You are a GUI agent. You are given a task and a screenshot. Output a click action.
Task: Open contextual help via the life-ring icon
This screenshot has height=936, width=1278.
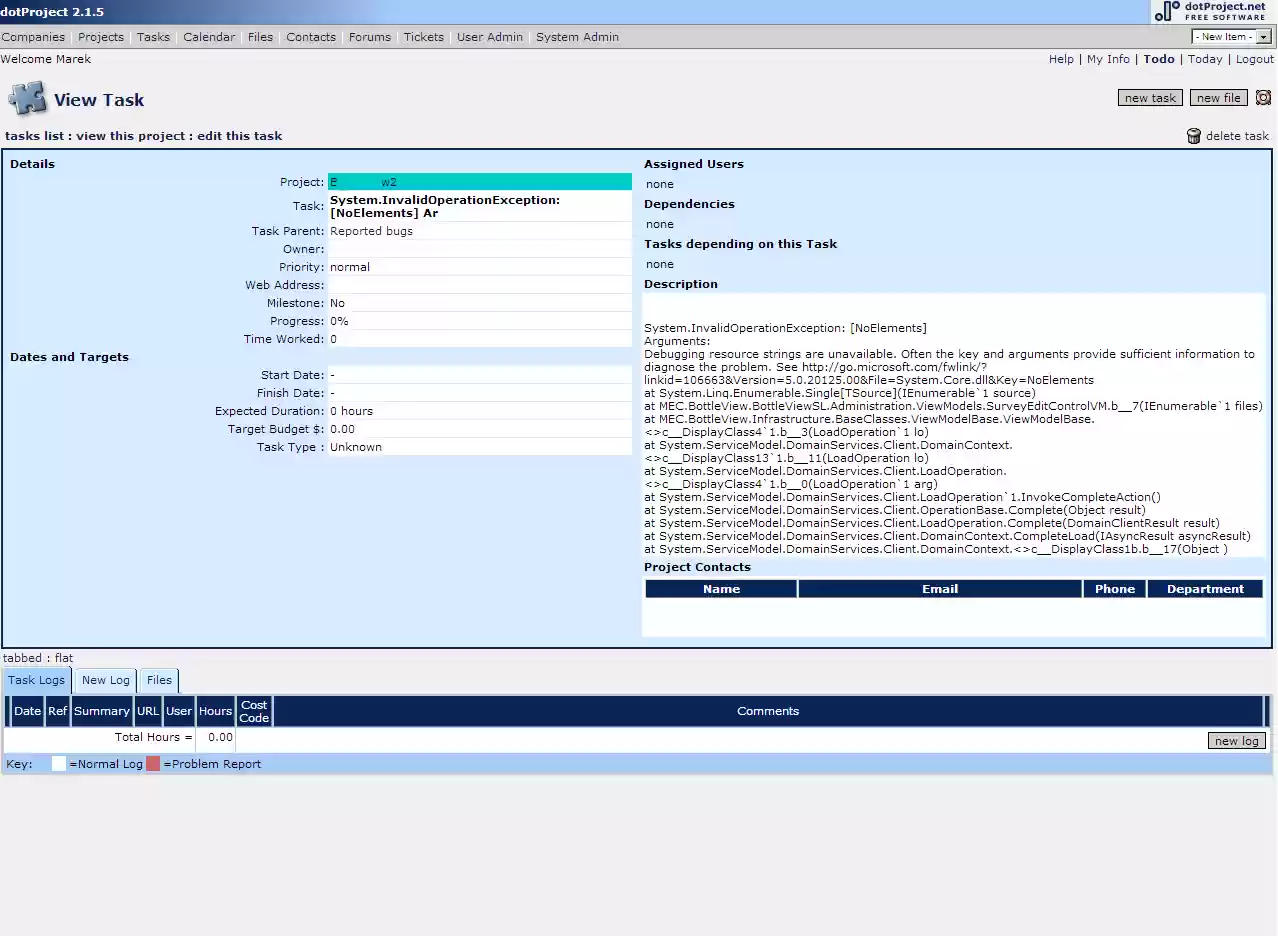1263,97
